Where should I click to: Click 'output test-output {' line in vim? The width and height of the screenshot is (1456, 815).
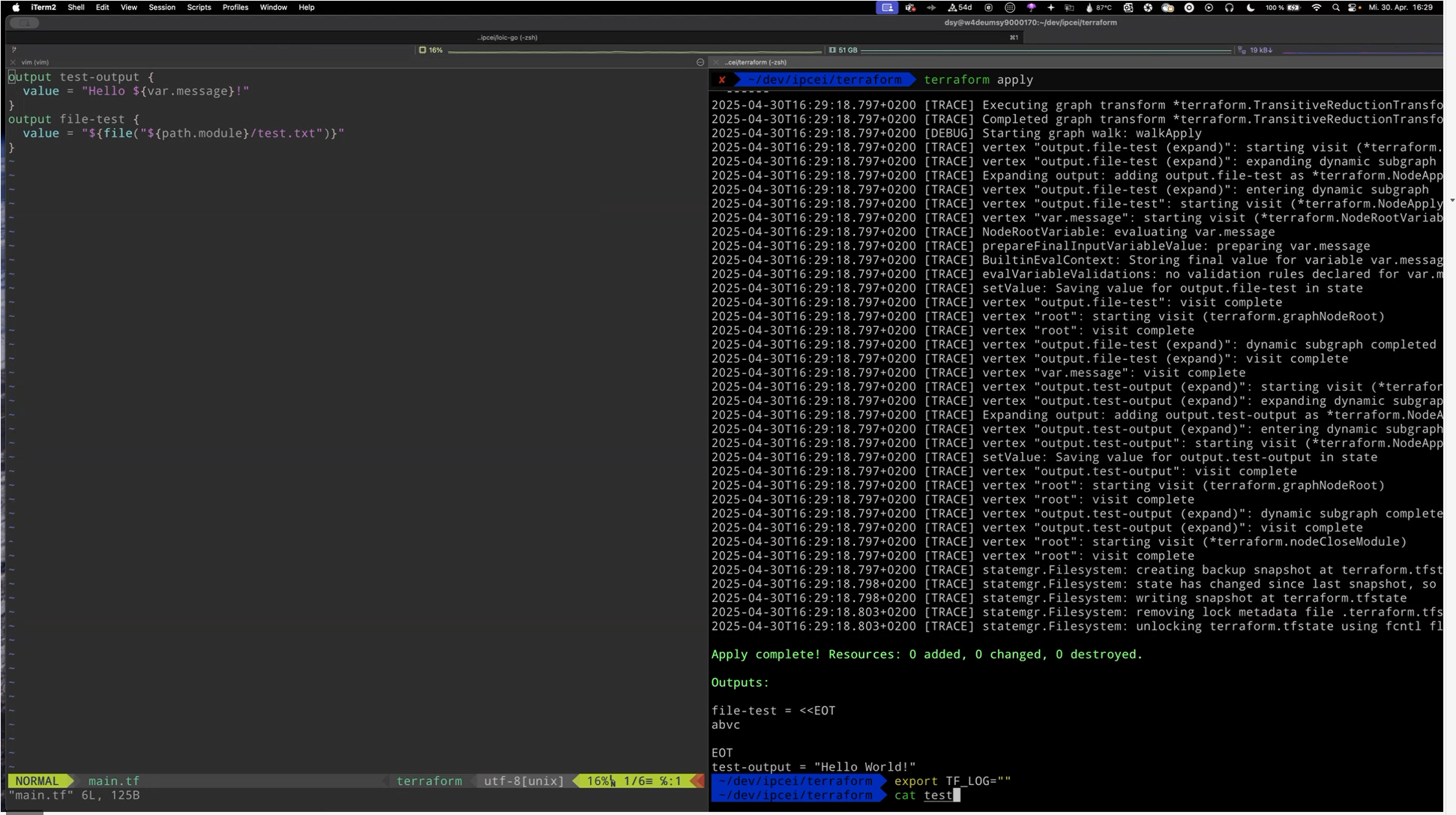tap(81, 77)
